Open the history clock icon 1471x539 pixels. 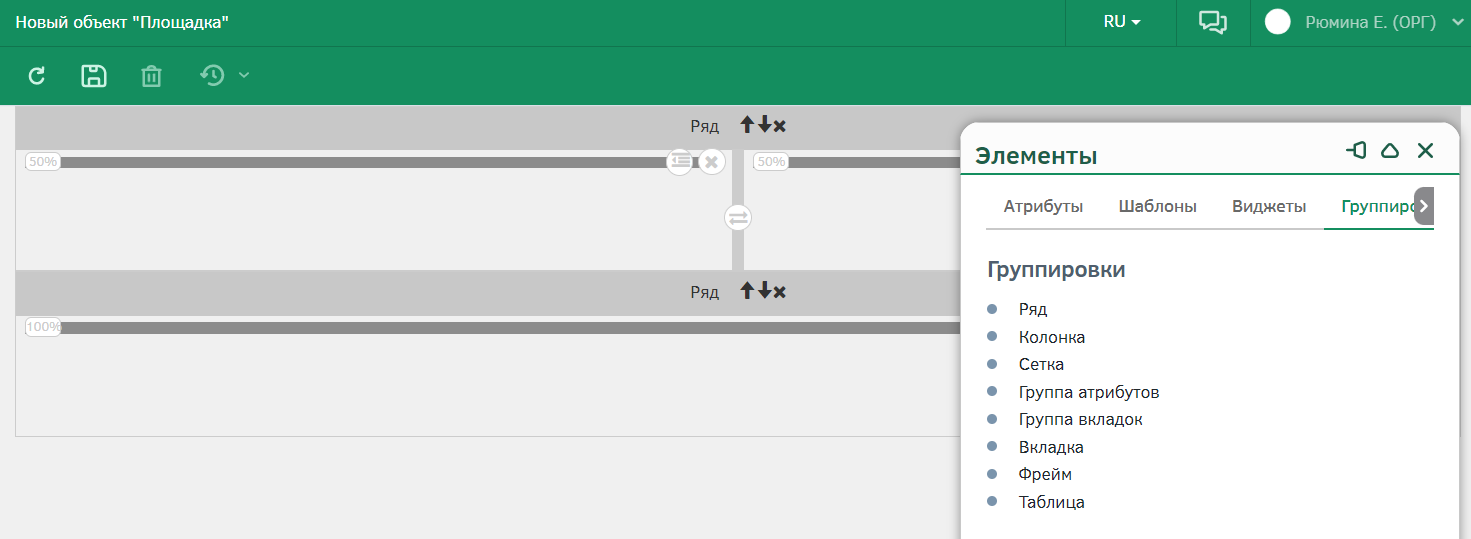(212, 76)
